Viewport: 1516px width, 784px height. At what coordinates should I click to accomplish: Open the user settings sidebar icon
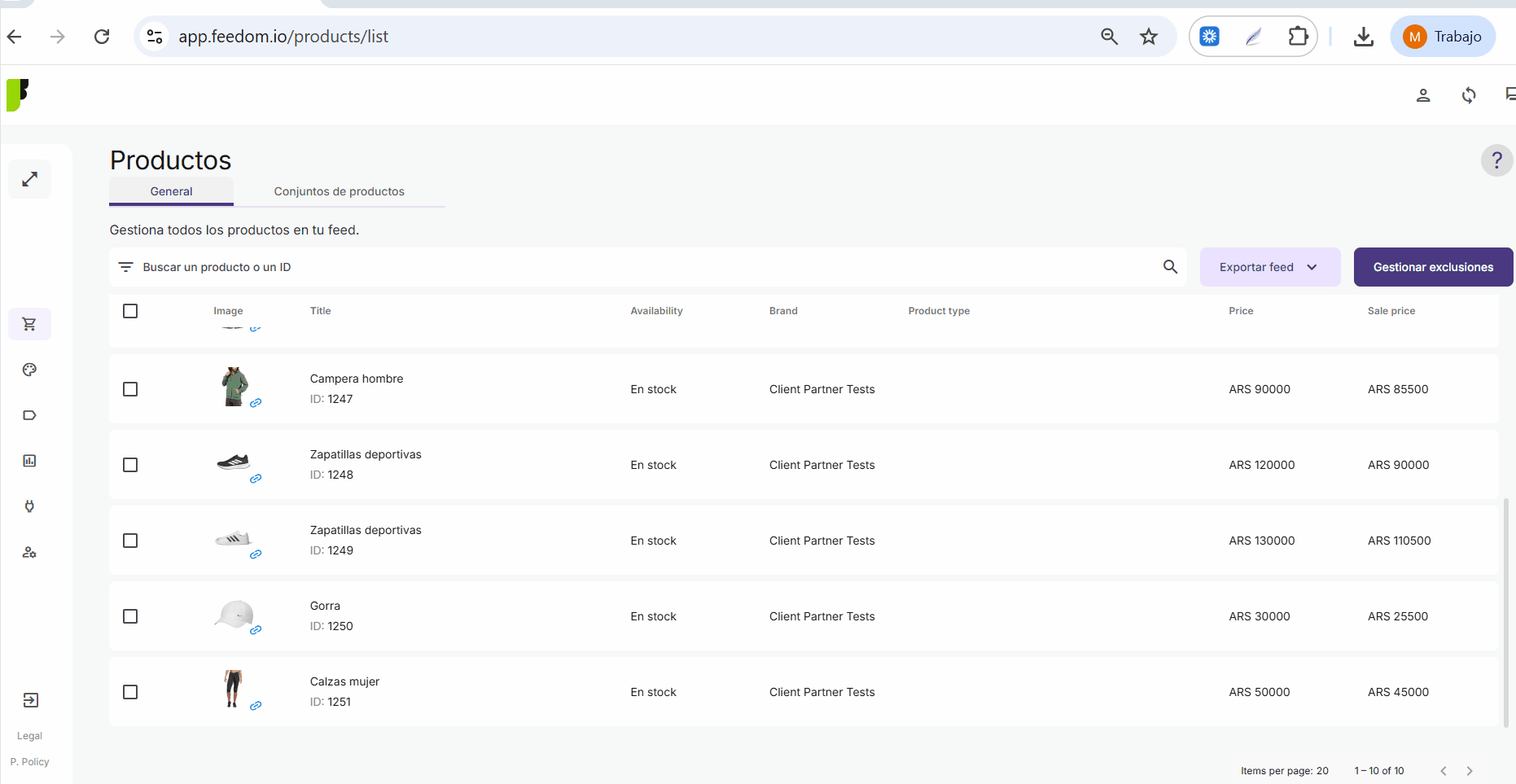(29, 552)
